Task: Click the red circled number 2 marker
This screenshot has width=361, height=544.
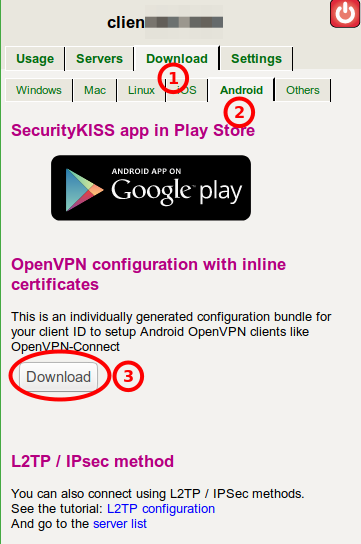Action: 239,112
